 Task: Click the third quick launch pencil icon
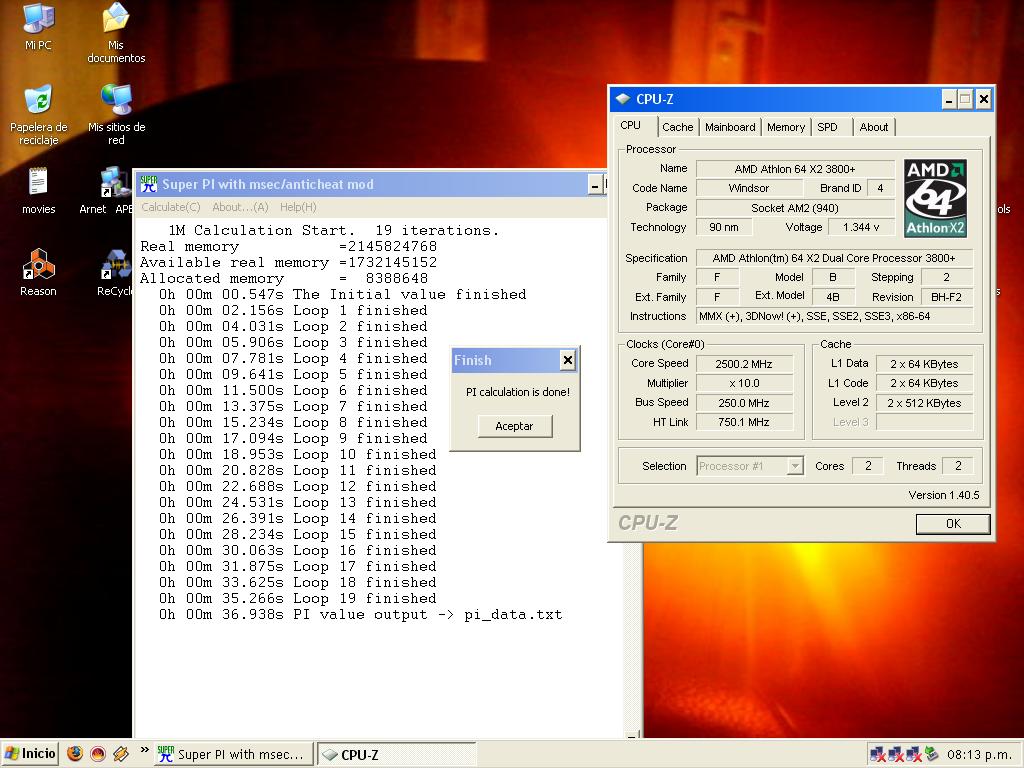pos(121,754)
